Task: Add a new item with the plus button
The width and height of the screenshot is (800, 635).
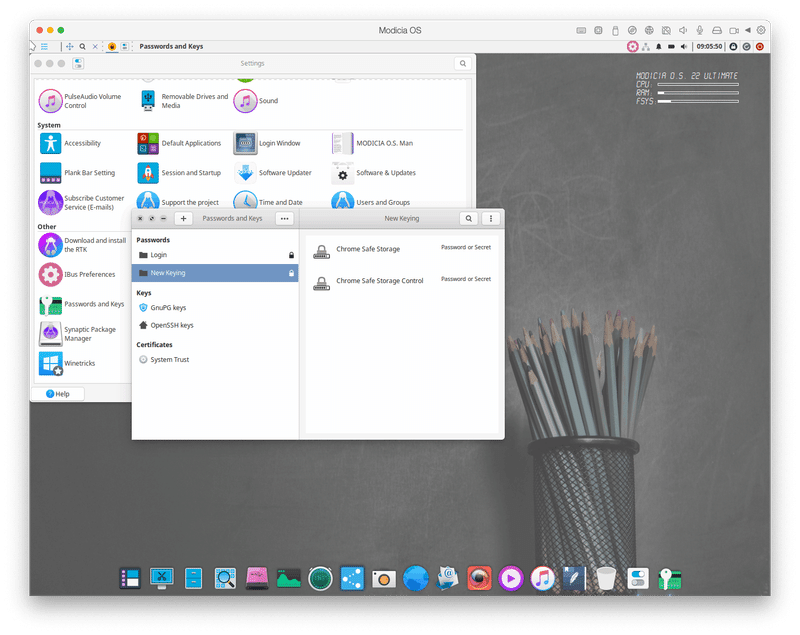Action: click(x=183, y=218)
